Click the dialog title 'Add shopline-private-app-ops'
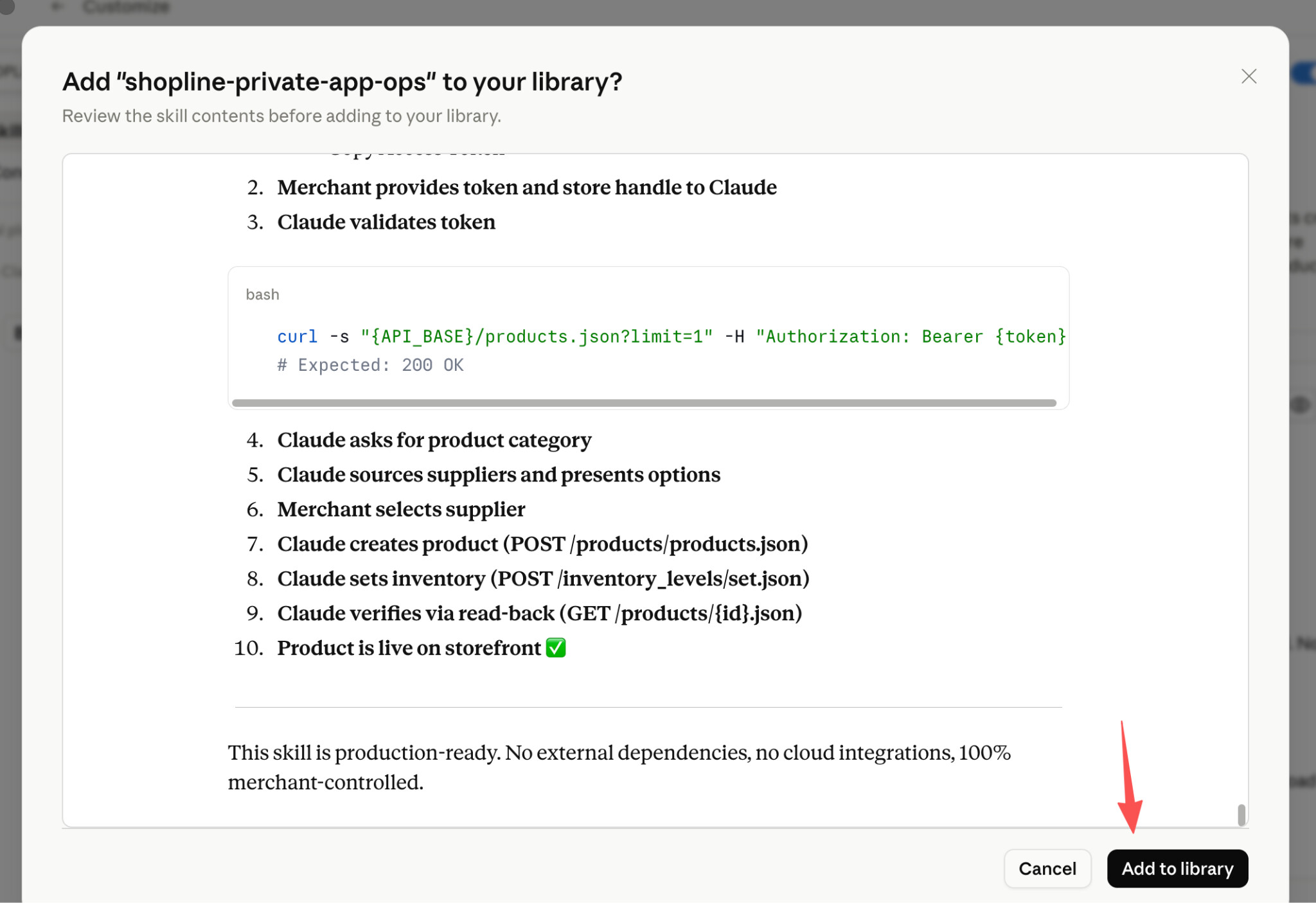Image resolution: width=1316 pixels, height=903 pixels. point(342,82)
